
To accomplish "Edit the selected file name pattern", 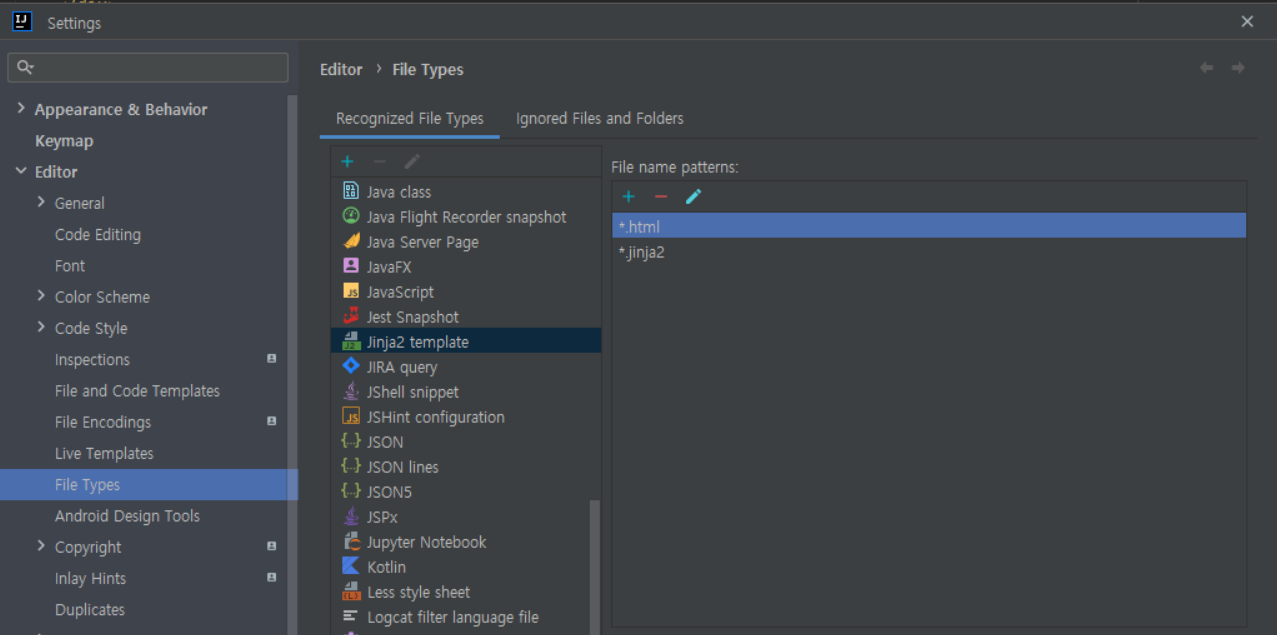I will pos(693,197).
